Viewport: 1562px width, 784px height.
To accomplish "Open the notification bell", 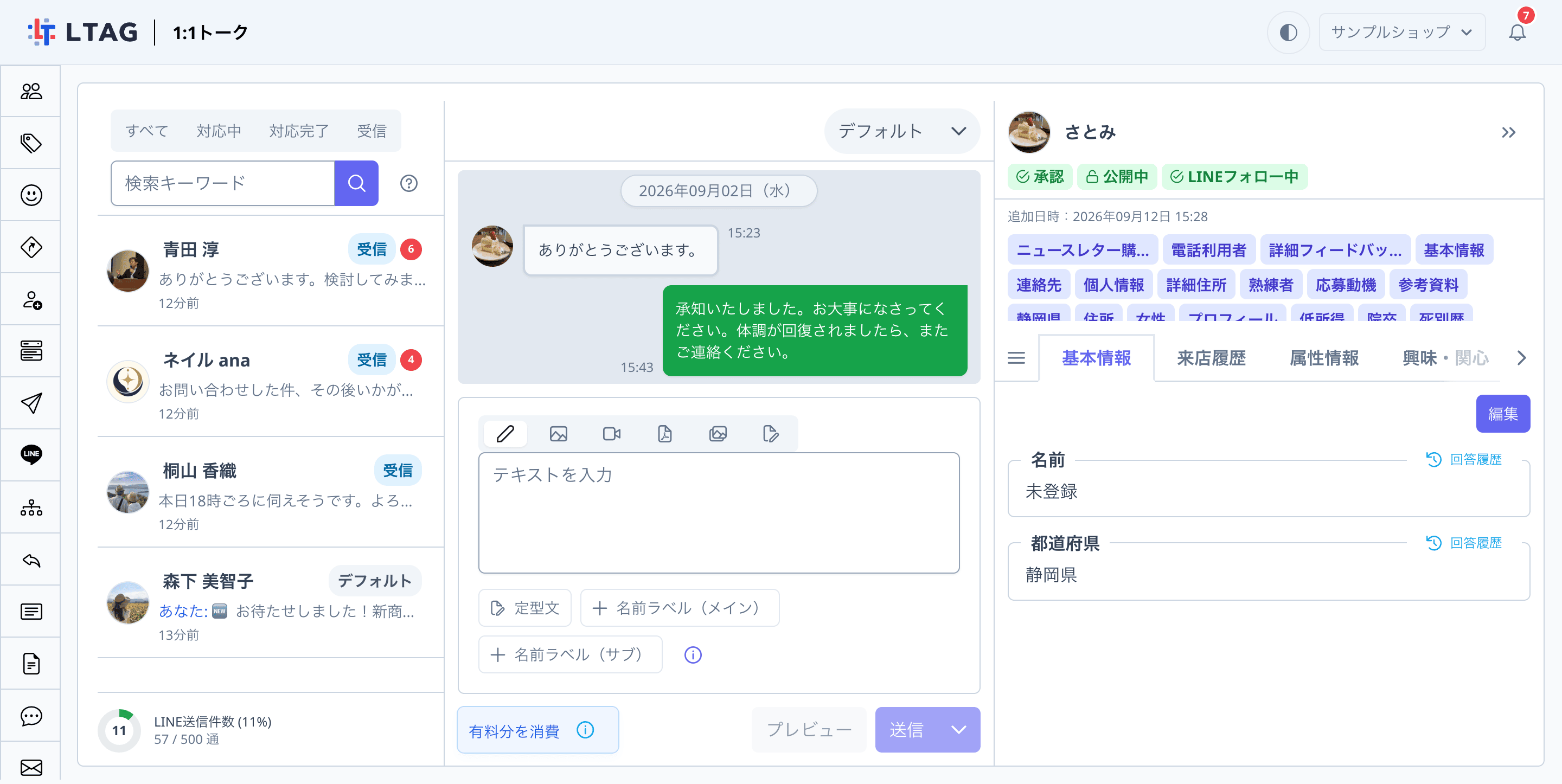I will coord(1517,32).
